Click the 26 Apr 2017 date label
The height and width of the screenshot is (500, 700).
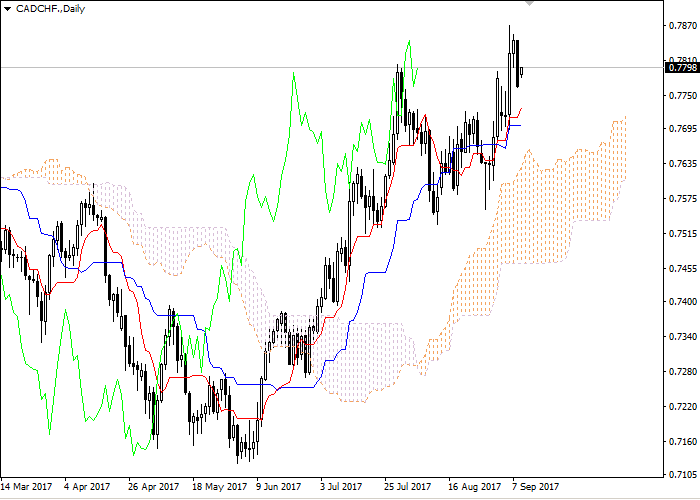pyautogui.click(x=153, y=486)
